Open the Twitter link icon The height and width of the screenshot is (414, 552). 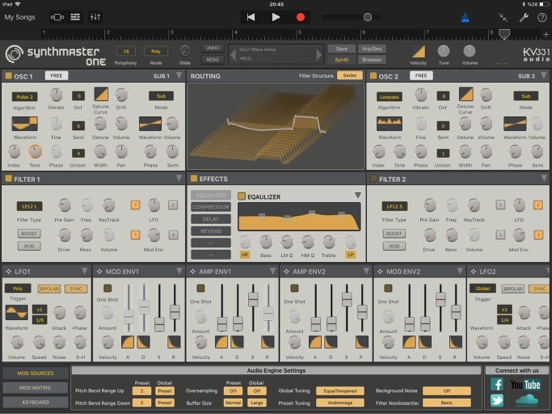click(x=497, y=401)
